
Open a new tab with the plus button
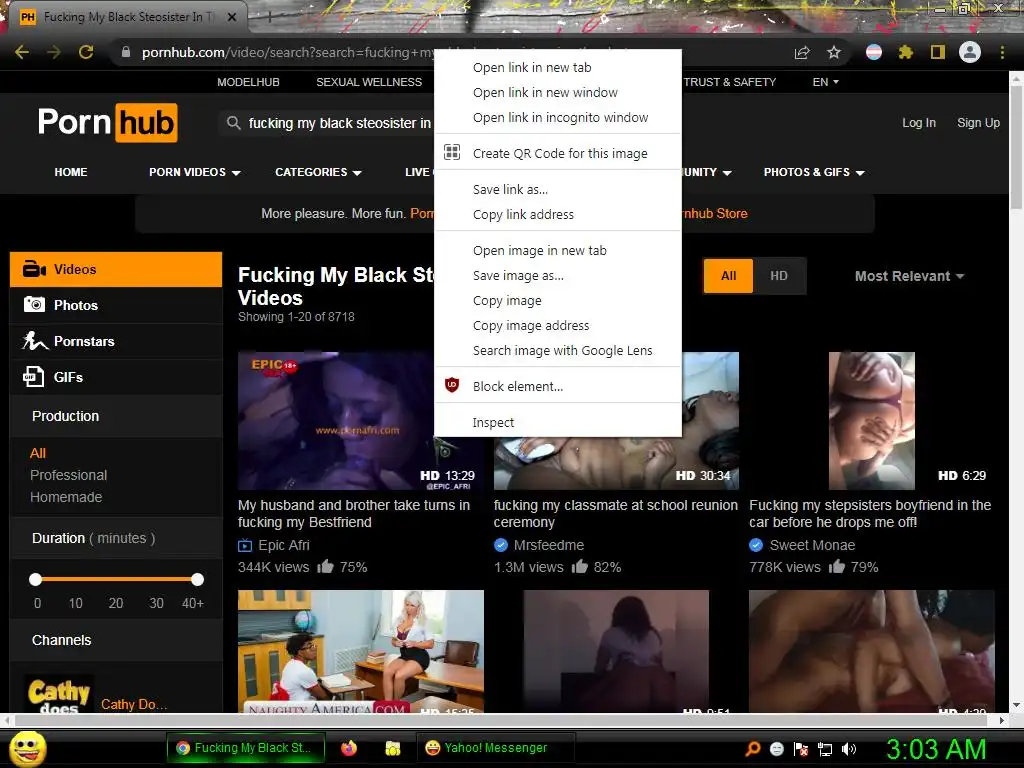[269, 17]
